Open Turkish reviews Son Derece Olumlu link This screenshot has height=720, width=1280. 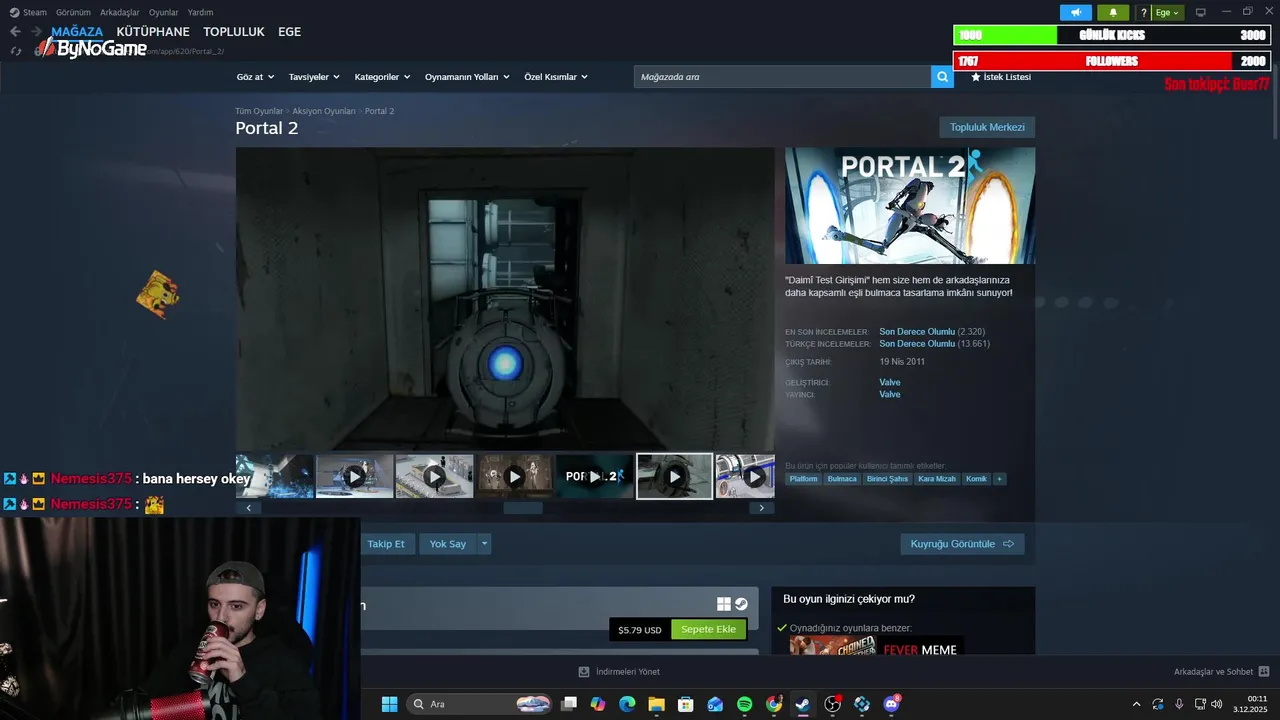coord(917,343)
